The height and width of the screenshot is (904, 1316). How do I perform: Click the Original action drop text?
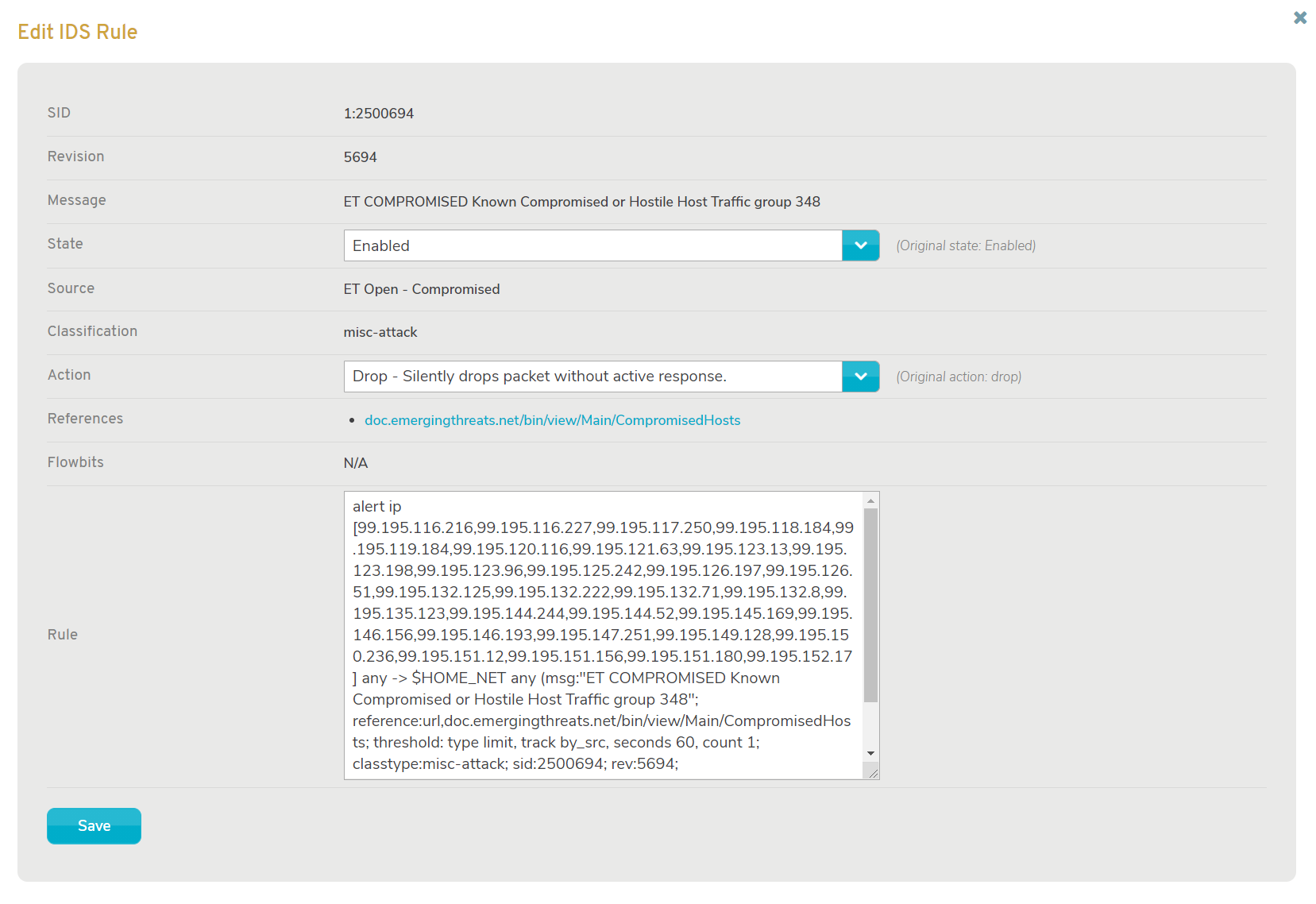tap(959, 377)
